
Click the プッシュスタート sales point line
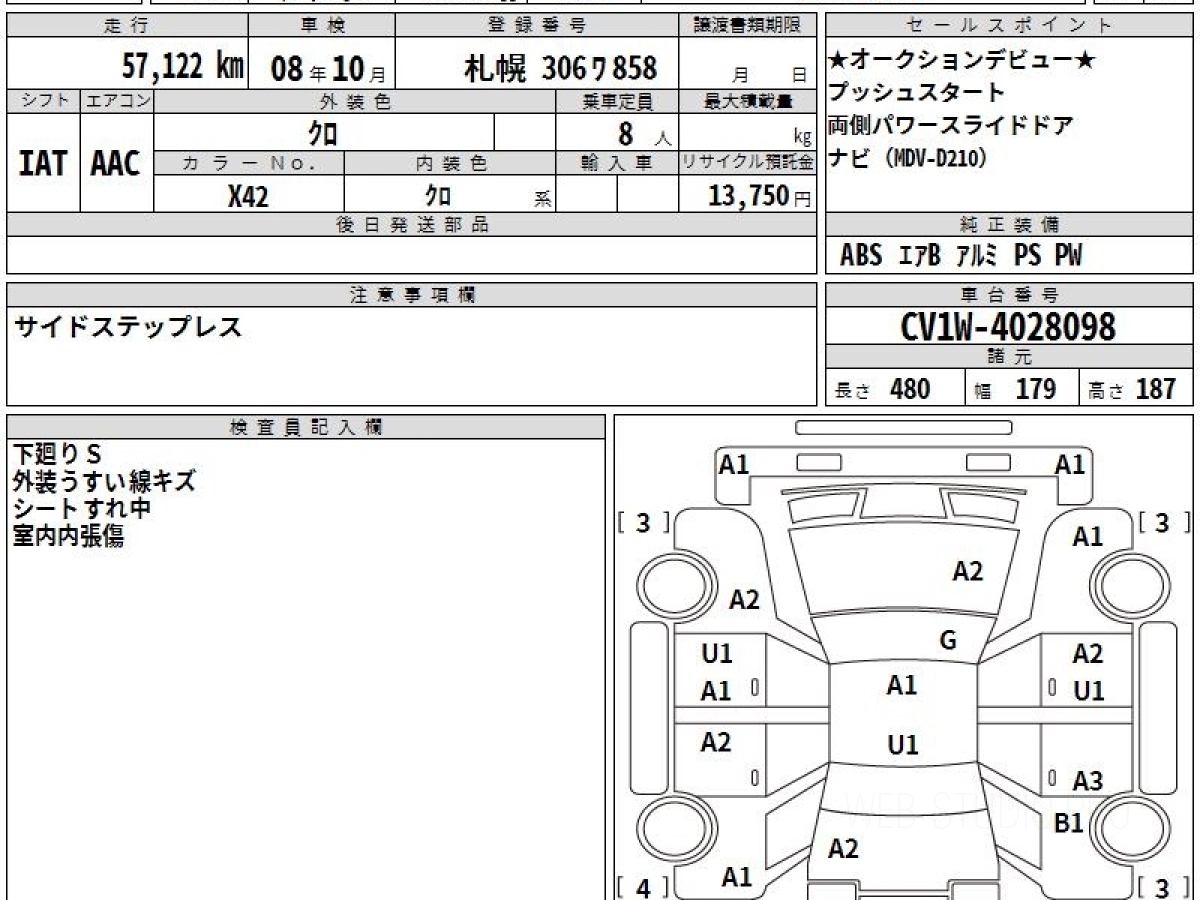(x=916, y=93)
